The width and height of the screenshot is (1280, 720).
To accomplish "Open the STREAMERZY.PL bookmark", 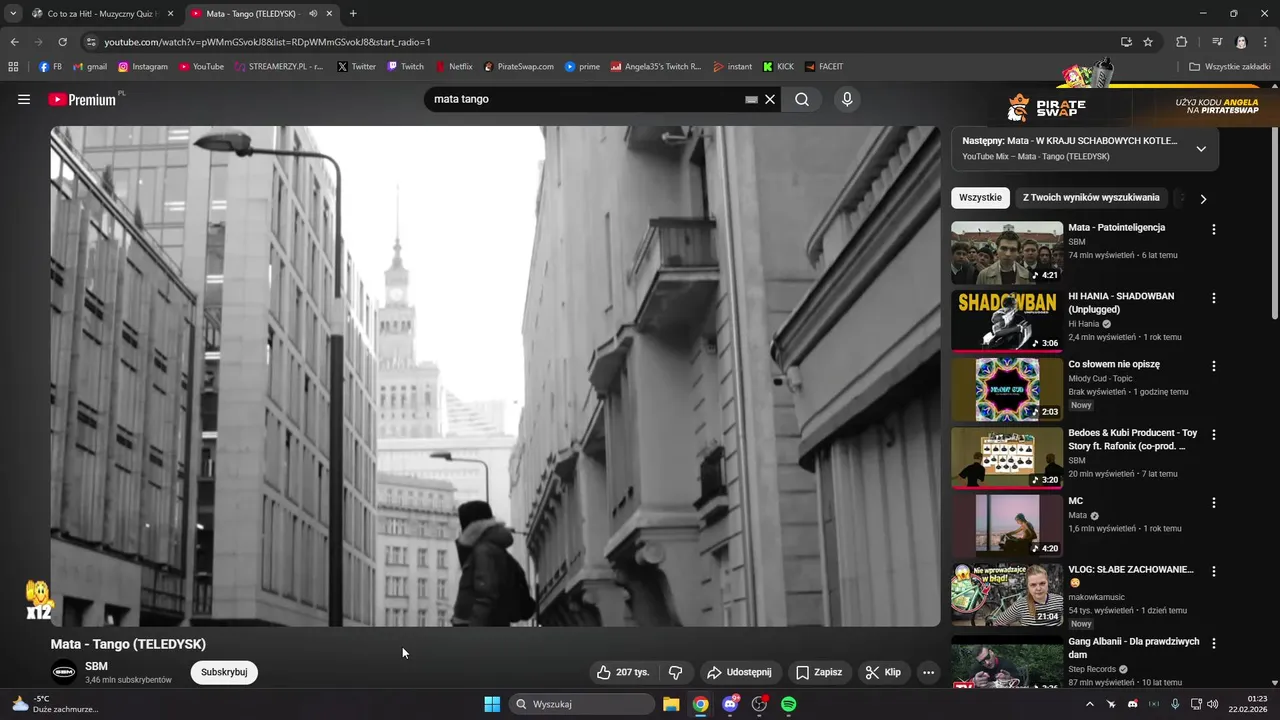I will (x=279, y=67).
